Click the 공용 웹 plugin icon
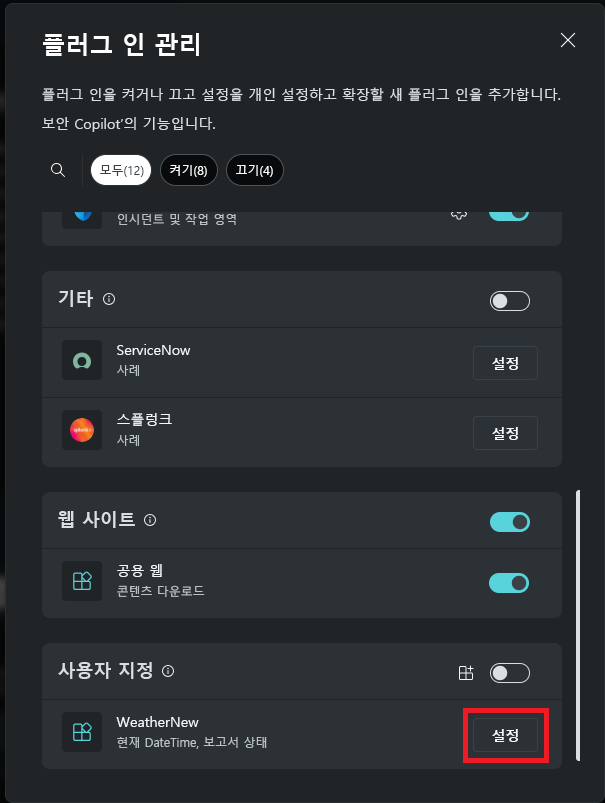This screenshot has width=605, height=803. 82,581
